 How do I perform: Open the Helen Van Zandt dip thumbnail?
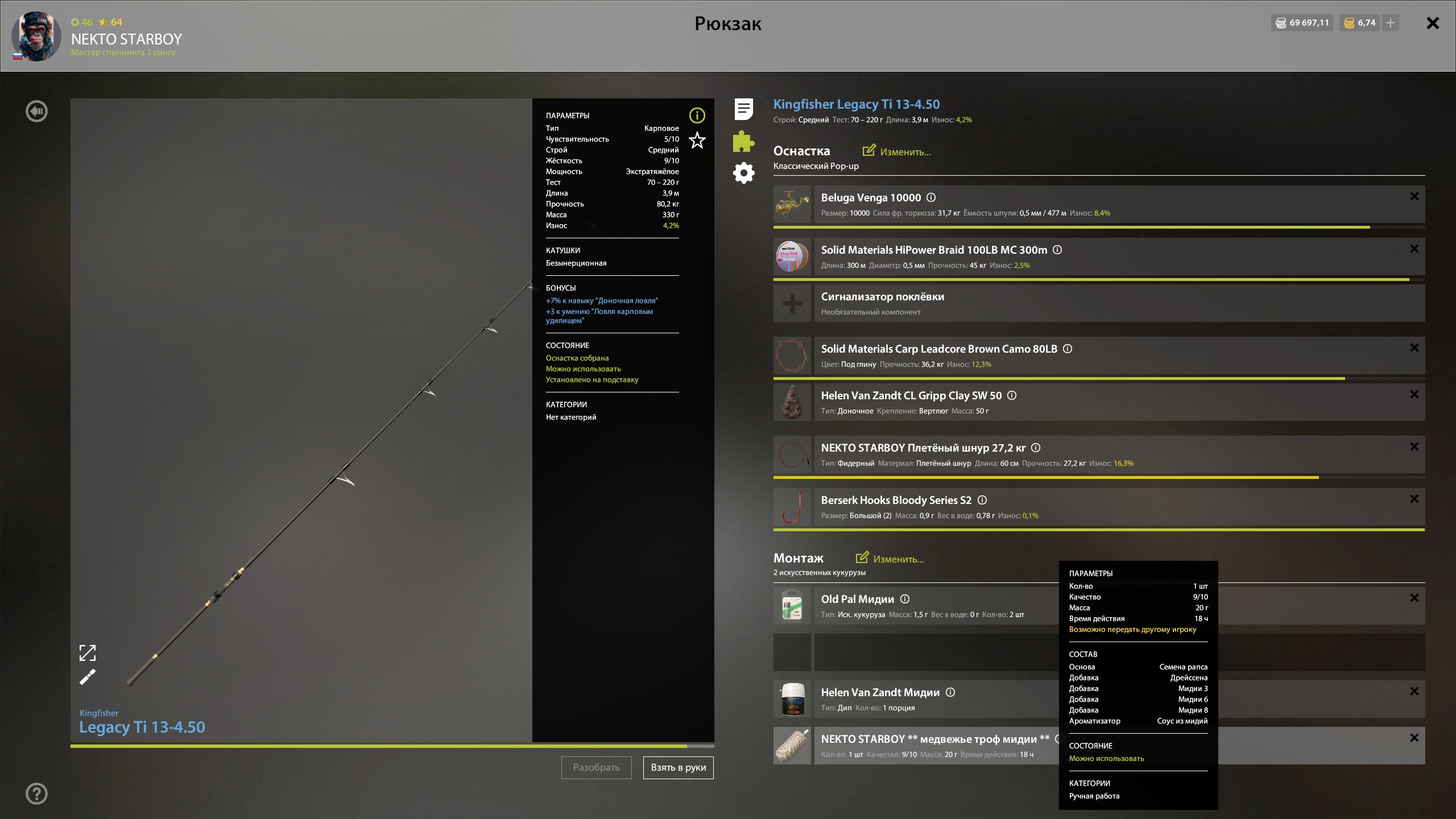point(792,699)
